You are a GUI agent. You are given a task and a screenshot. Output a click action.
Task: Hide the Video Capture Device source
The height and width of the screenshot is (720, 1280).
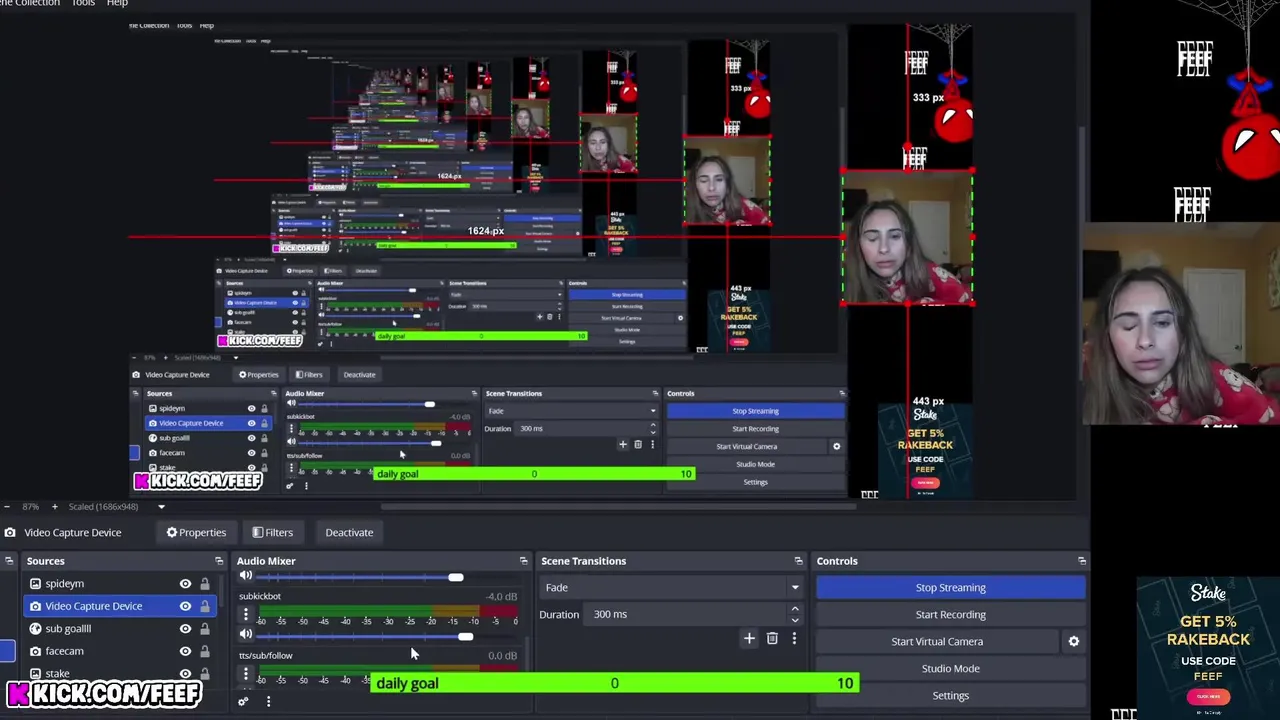[185, 606]
